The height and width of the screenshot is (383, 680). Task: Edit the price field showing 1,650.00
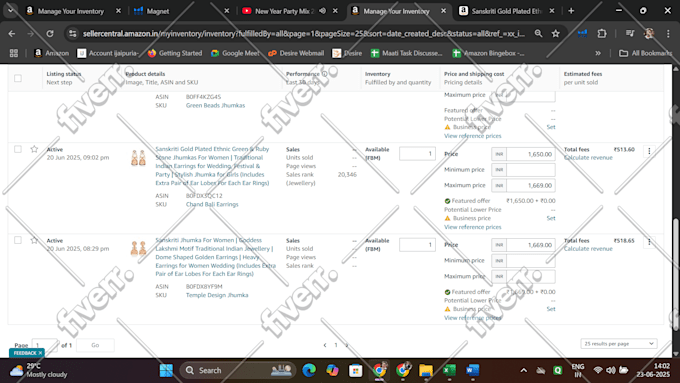click(x=531, y=154)
